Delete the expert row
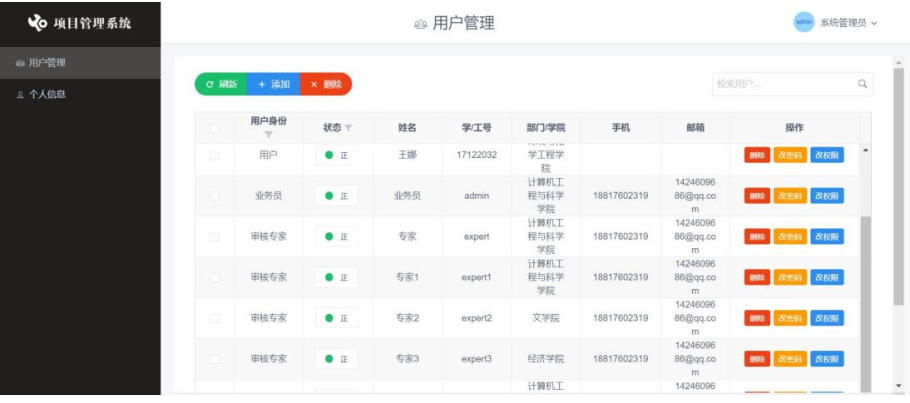Screen dimensions: 910x403 (757, 236)
